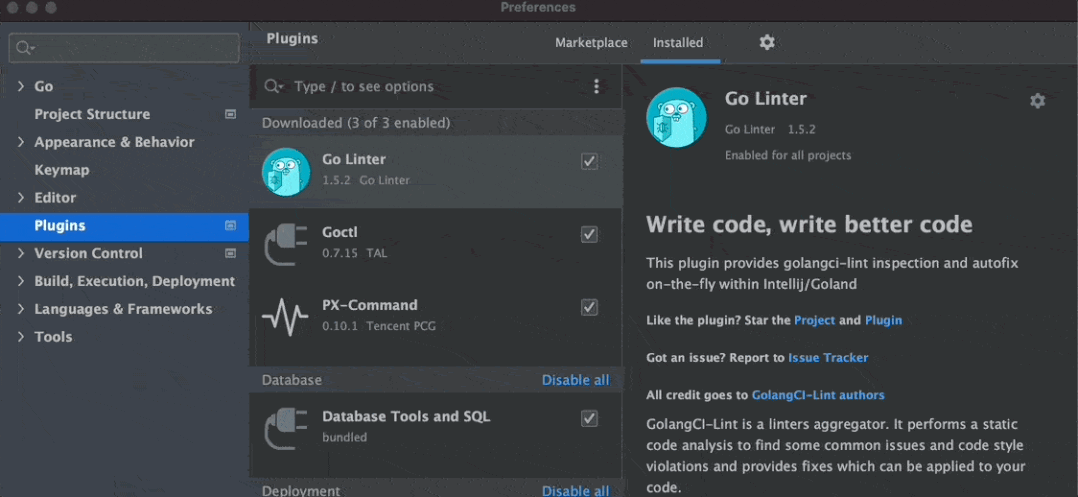
Task: Click the Goctl plug icon
Action: coord(286,244)
